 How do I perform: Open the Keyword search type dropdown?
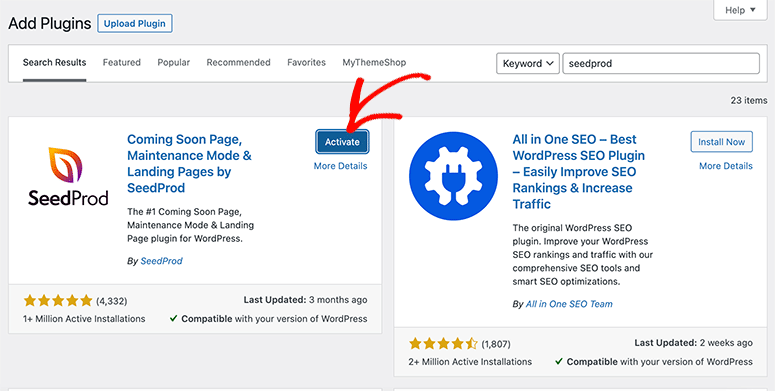click(x=528, y=63)
